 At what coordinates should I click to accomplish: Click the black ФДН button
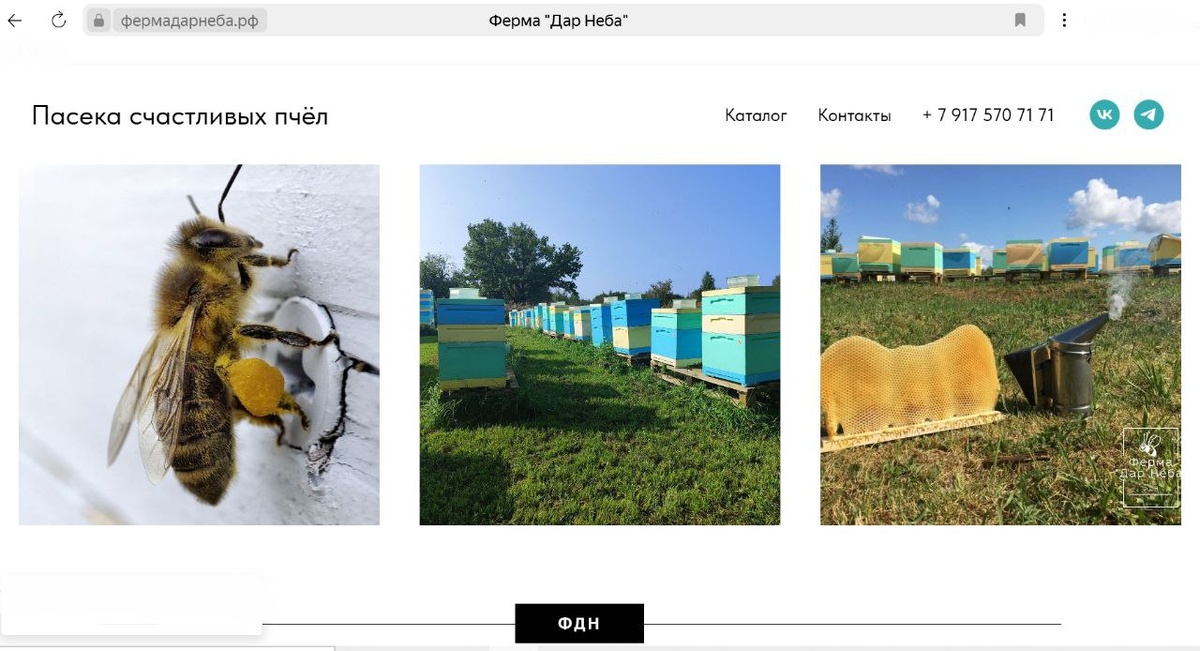[579, 624]
